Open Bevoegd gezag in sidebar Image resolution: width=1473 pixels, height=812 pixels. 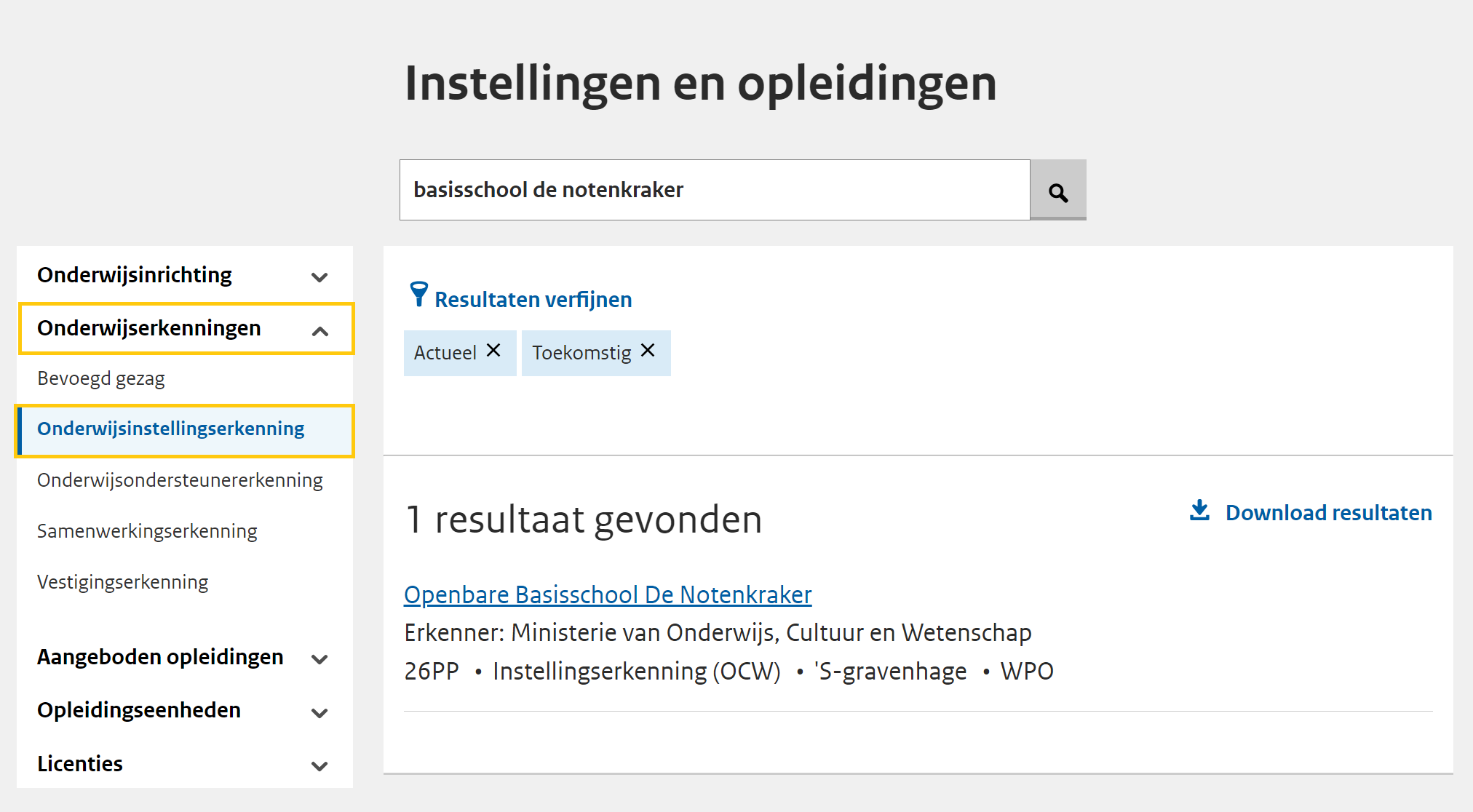[101, 378]
